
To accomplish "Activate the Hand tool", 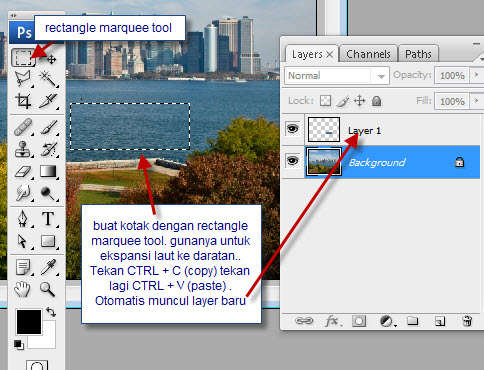I will pos(23,289).
